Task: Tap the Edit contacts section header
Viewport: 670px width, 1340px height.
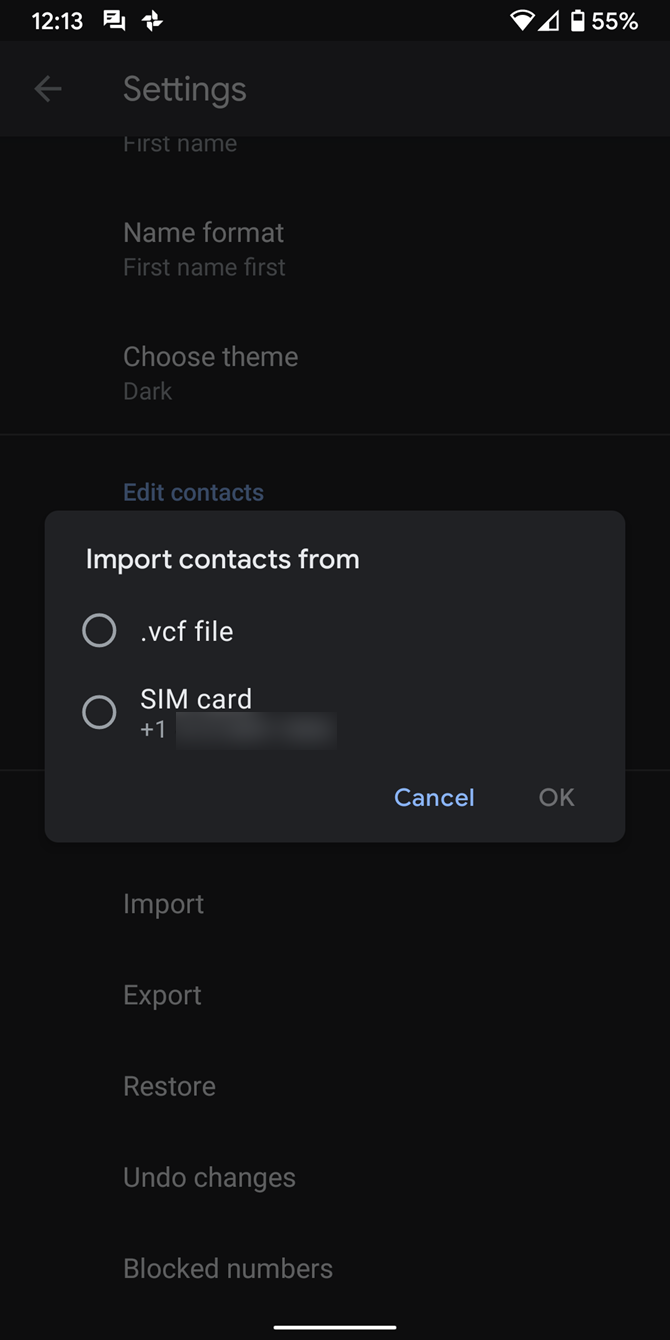Action: click(x=193, y=492)
